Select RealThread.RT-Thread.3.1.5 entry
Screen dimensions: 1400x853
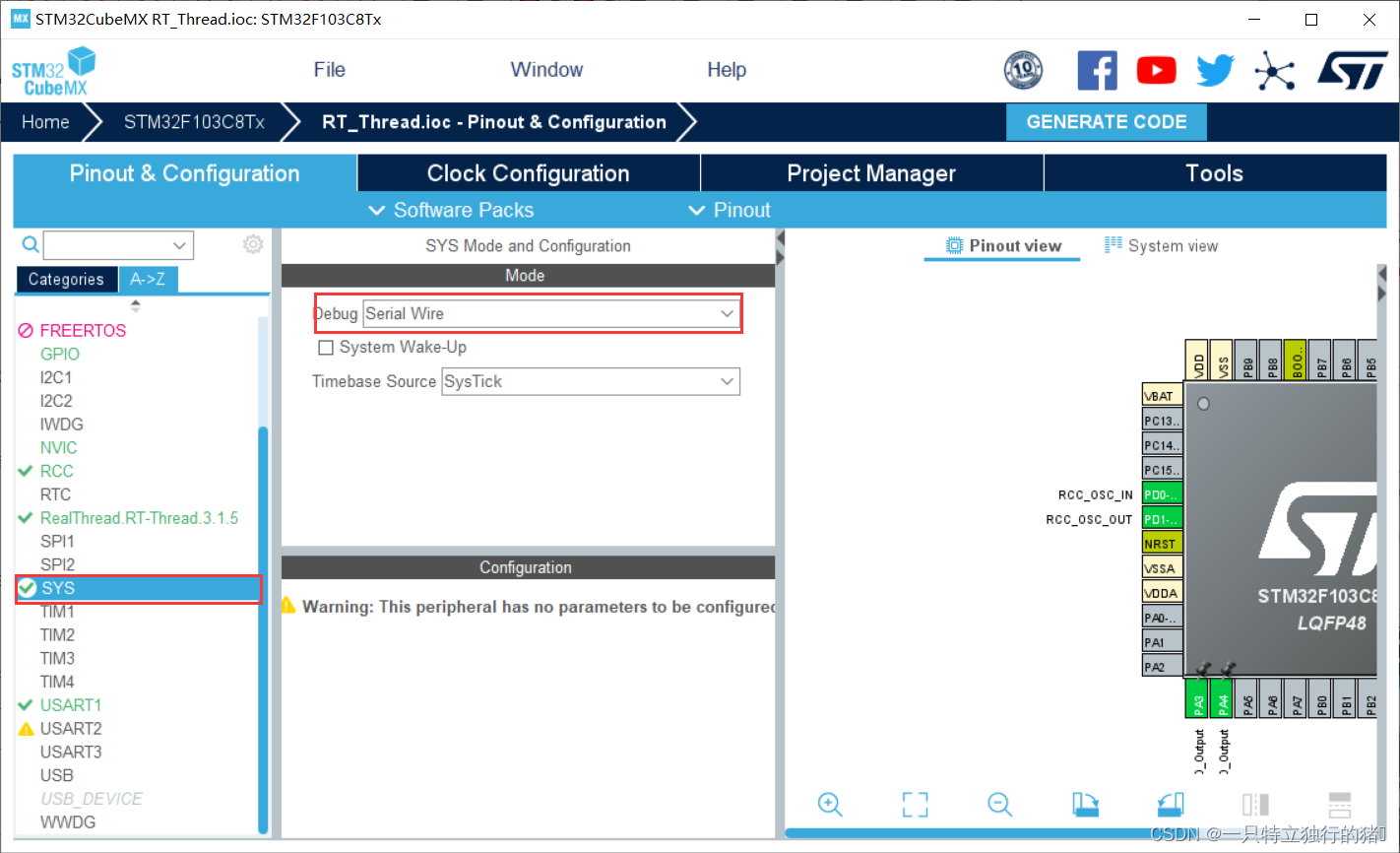click(139, 518)
